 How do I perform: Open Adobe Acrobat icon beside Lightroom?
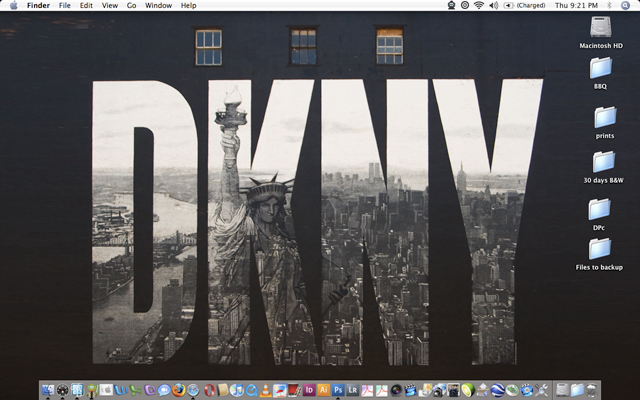click(x=367, y=391)
